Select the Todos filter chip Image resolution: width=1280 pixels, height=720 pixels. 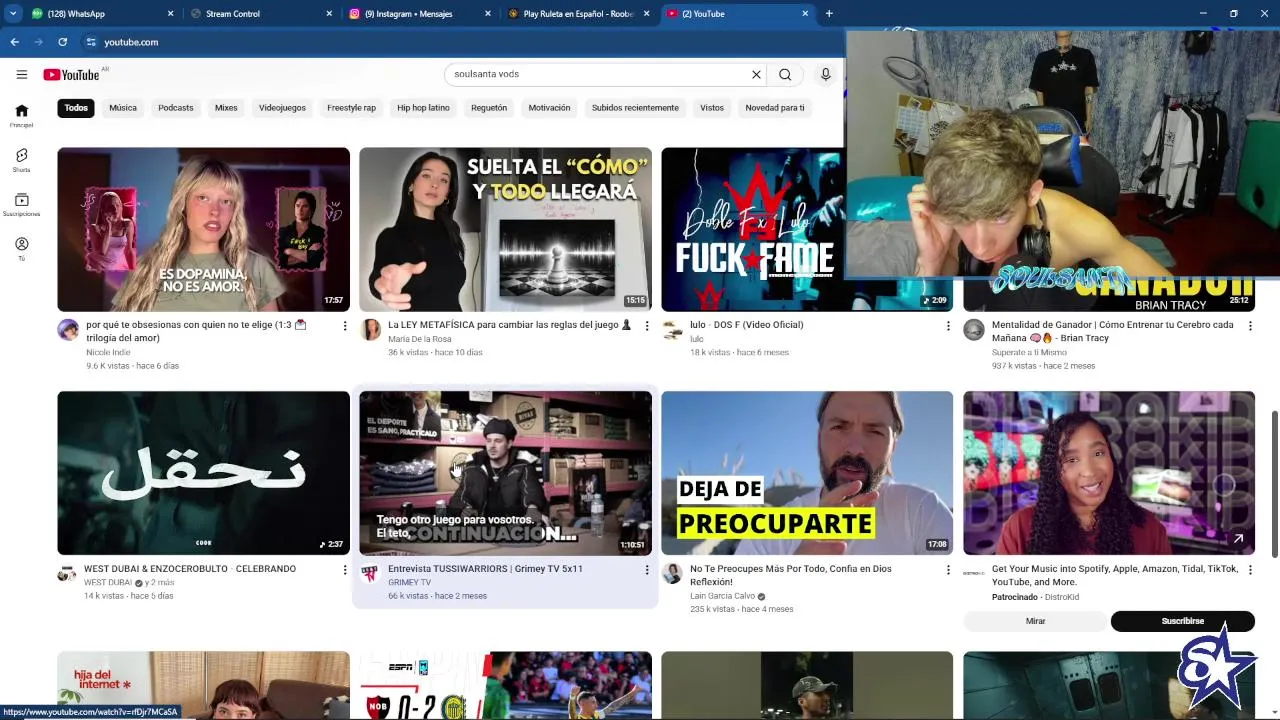(x=76, y=108)
